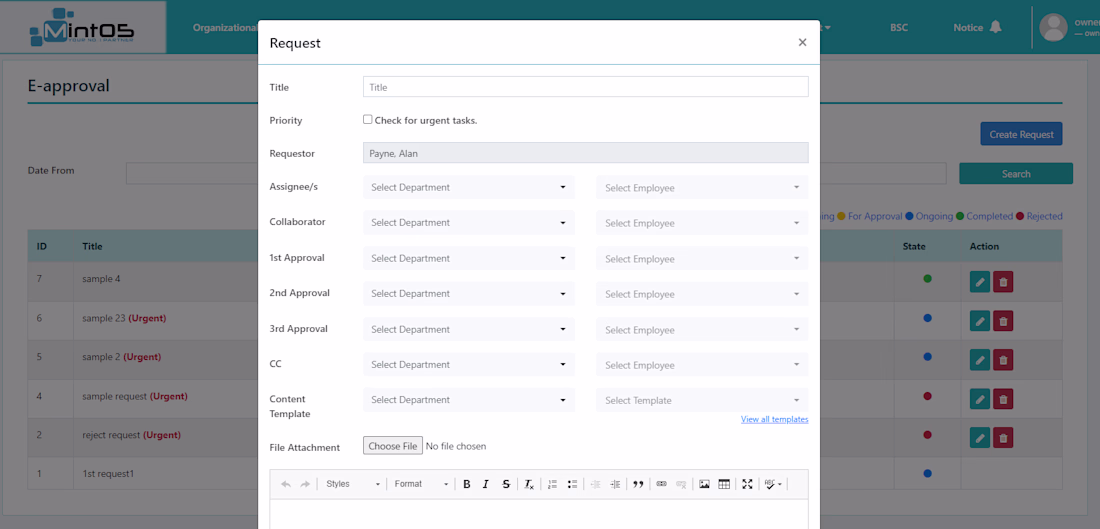The height and width of the screenshot is (529, 1100).
Task: Open the Format dropdown in editor
Action: click(421, 484)
